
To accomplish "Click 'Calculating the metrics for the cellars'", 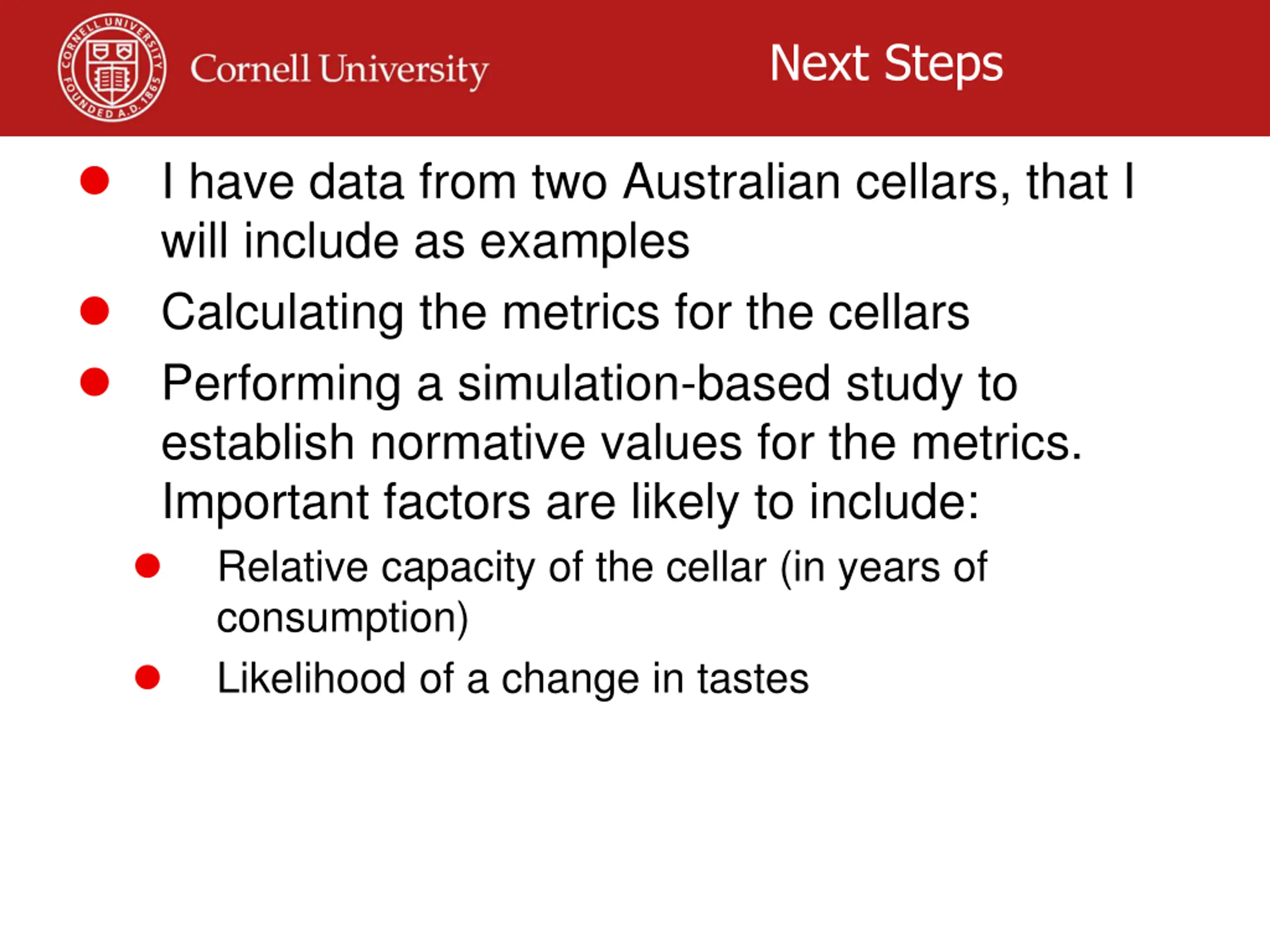I will [x=566, y=313].
